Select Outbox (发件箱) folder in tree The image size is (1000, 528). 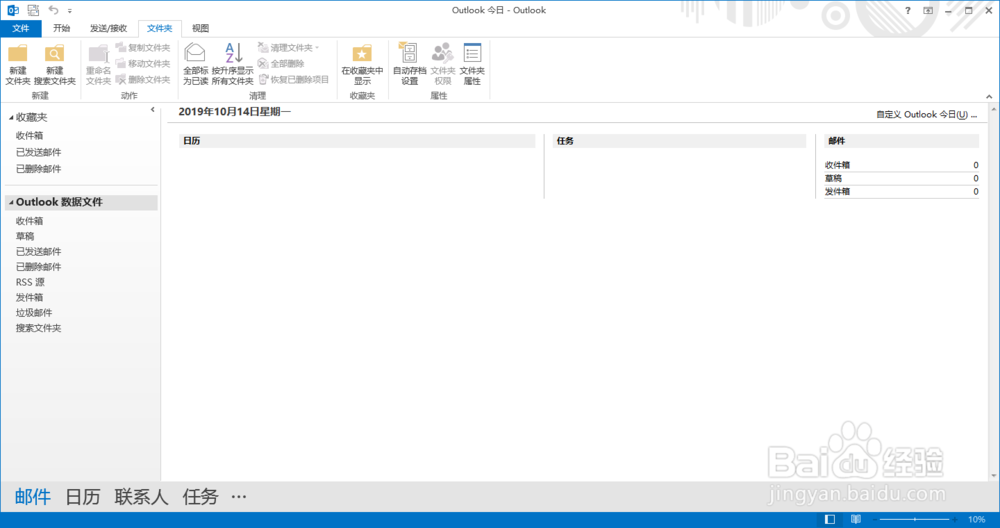tap(29, 298)
